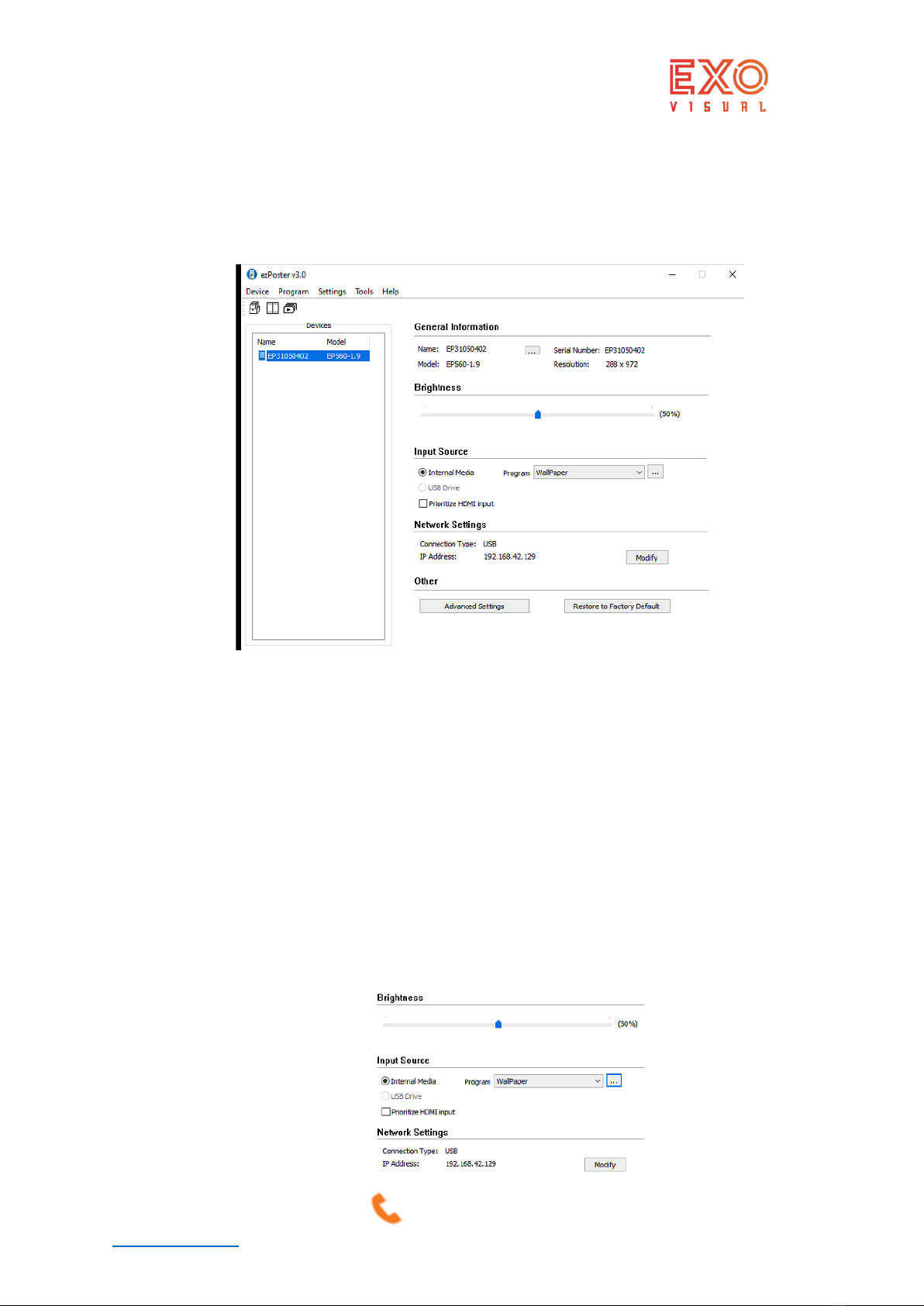This screenshot has height=1306, width=924.
Task: Click the ellipsis button next to device Name
Action: (532, 350)
